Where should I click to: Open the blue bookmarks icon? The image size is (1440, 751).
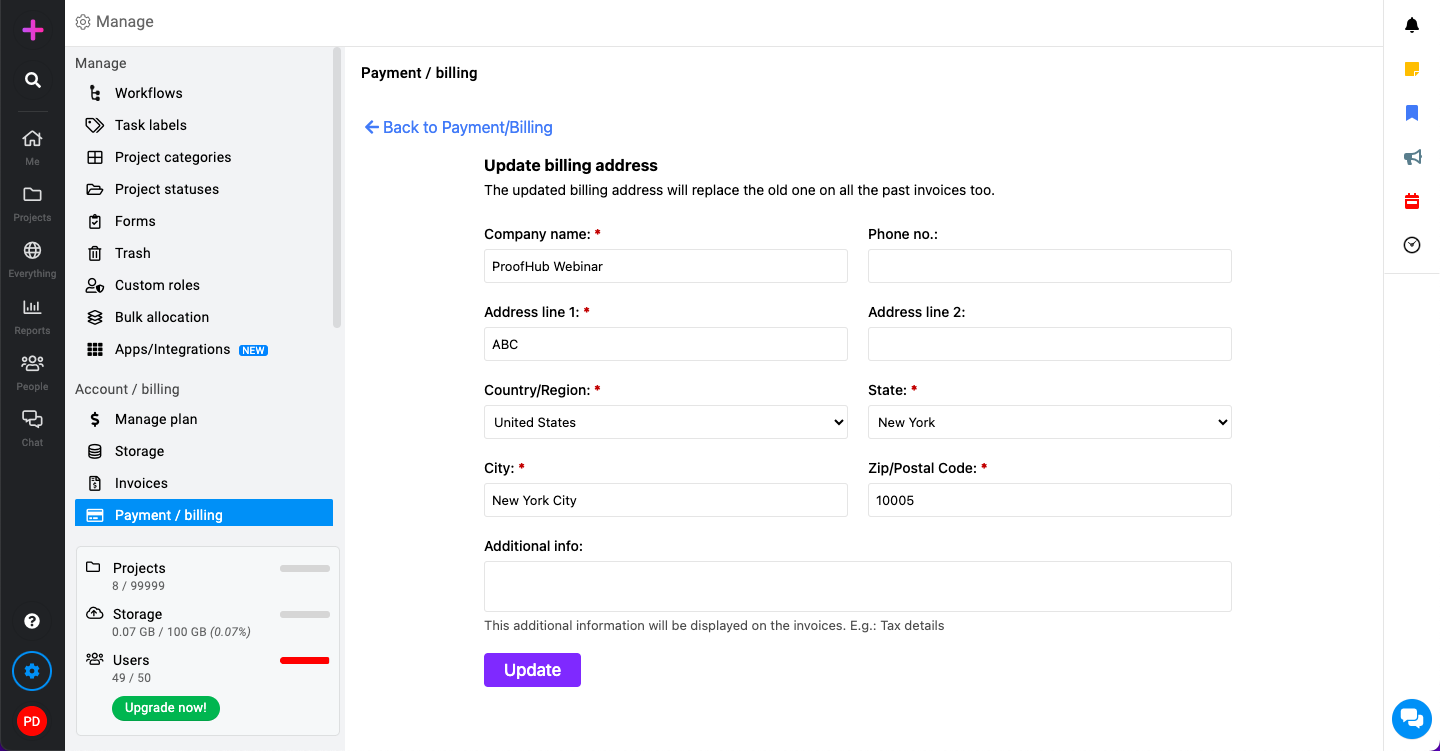pyautogui.click(x=1412, y=113)
